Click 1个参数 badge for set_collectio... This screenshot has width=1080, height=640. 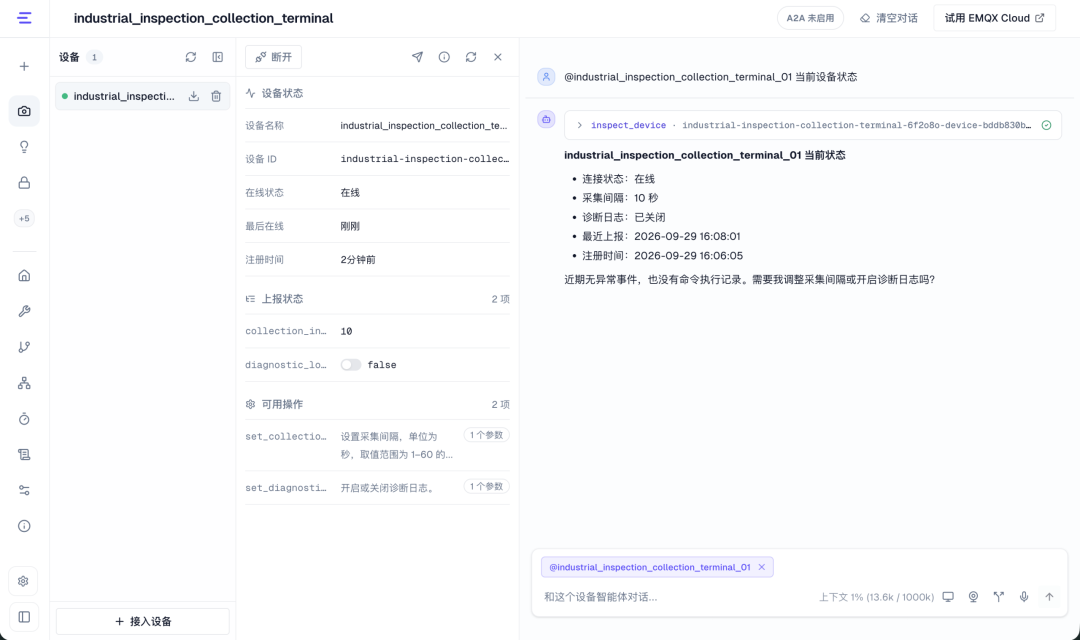coord(486,435)
